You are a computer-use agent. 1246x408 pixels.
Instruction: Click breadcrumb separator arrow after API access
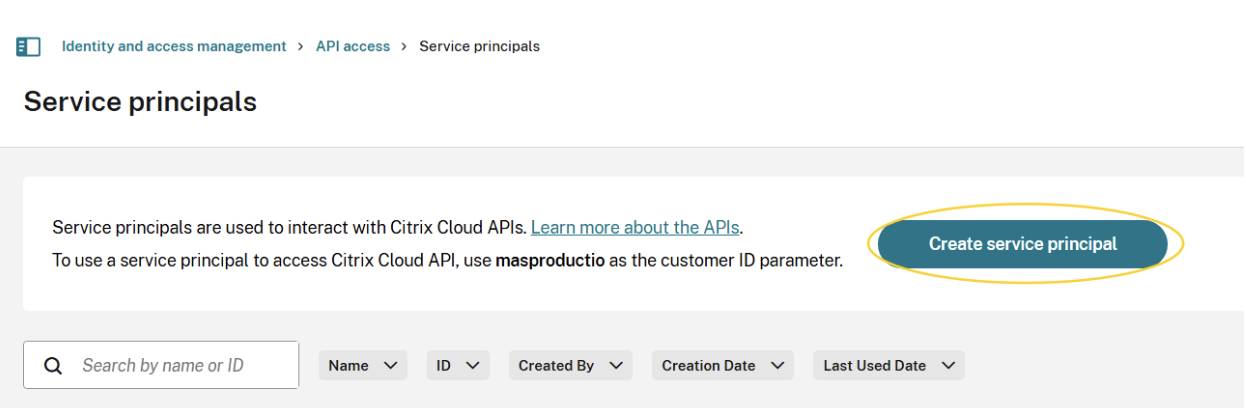coord(404,47)
